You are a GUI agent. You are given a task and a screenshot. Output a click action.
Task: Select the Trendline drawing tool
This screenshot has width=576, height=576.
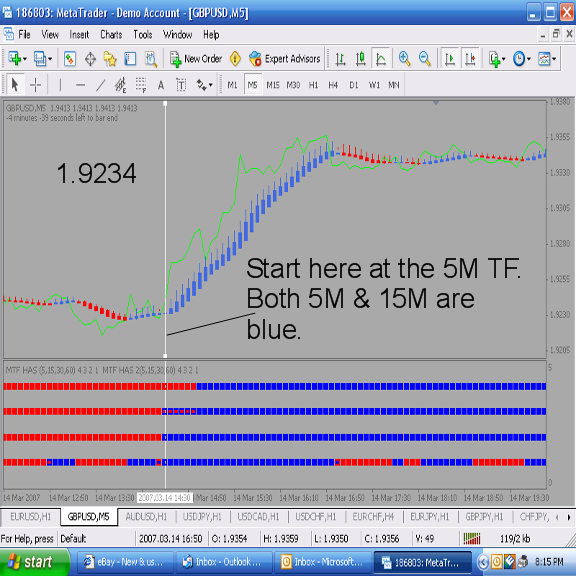(x=100, y=85)
